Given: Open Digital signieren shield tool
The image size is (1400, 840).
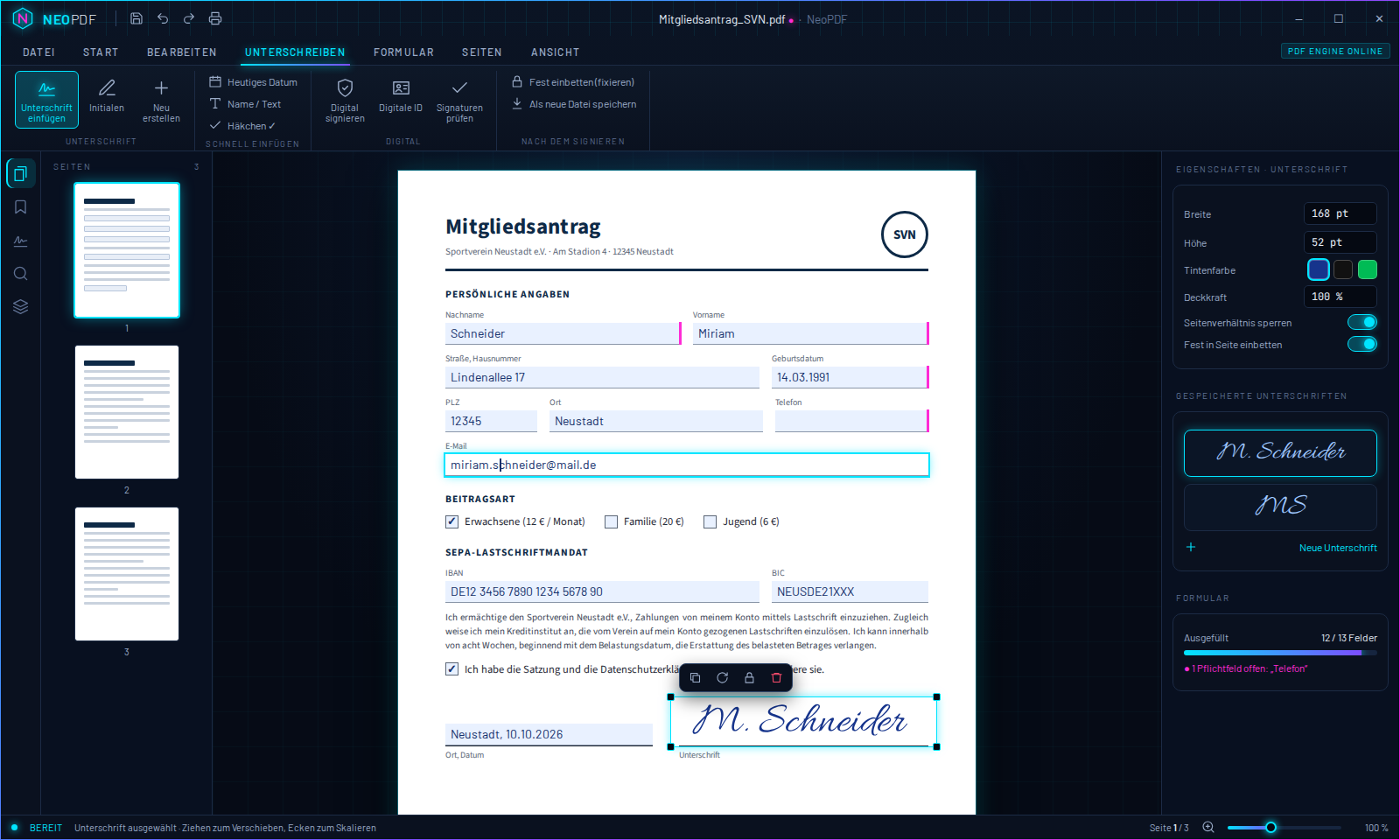Looking at the screenshot, I should (x=345, y=100).
